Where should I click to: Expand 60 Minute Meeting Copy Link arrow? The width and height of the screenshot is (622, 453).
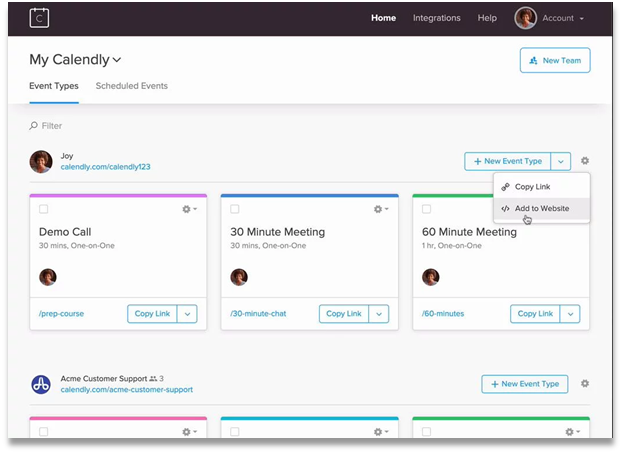point(570,314)
